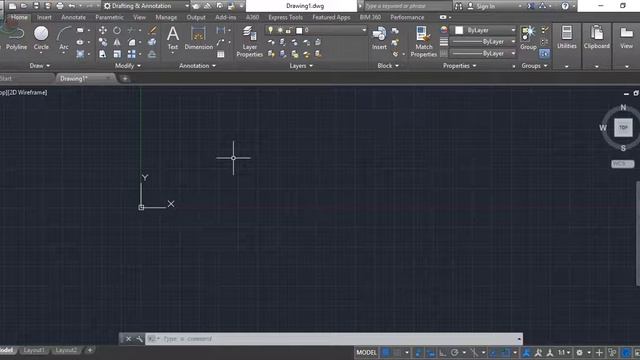Click the Stretch tool in Modify panel
640x360 pixels.
point(103,54)
